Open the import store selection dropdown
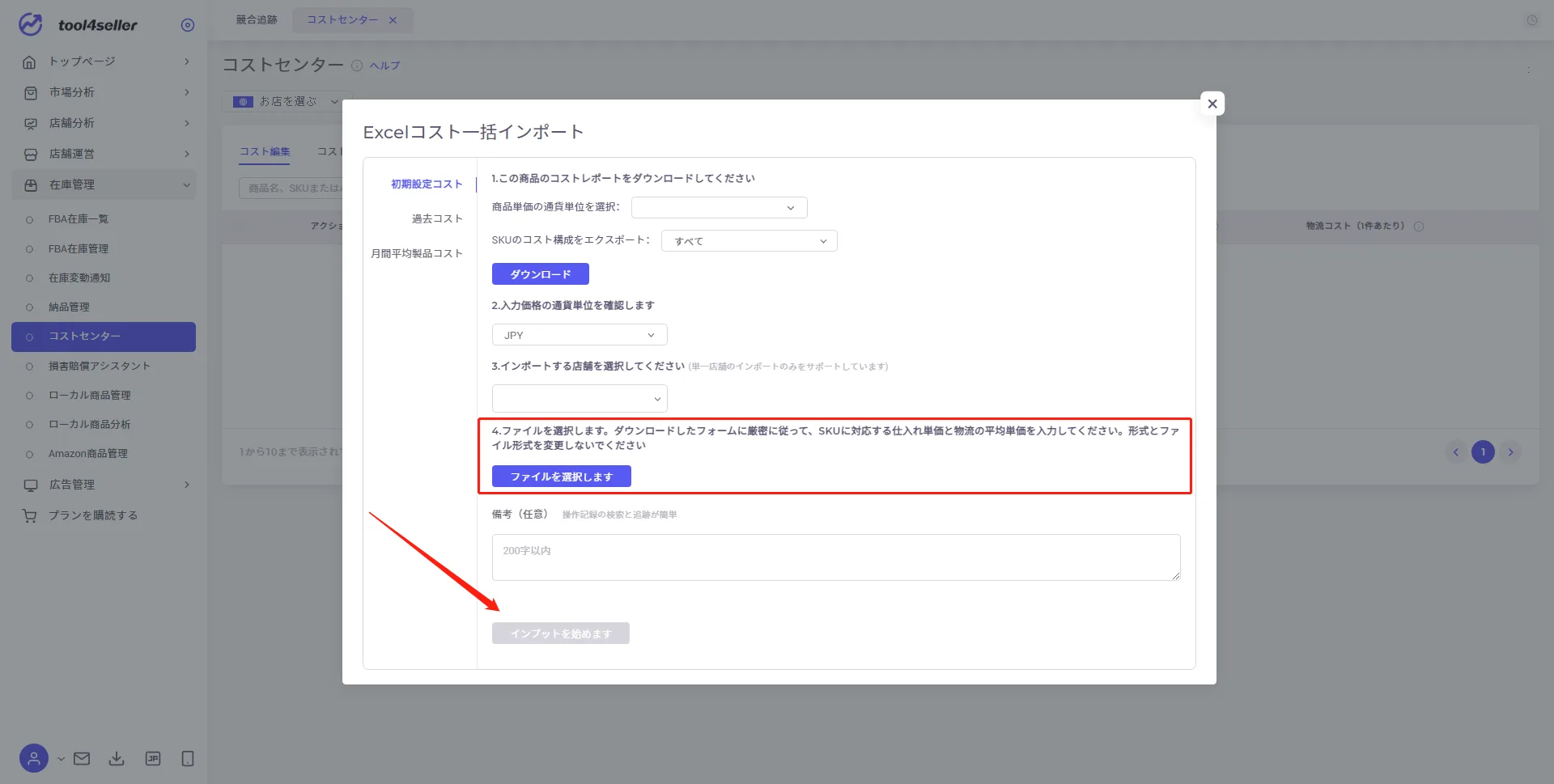This screenshot has width=1554, height=784. pos(580,399)
